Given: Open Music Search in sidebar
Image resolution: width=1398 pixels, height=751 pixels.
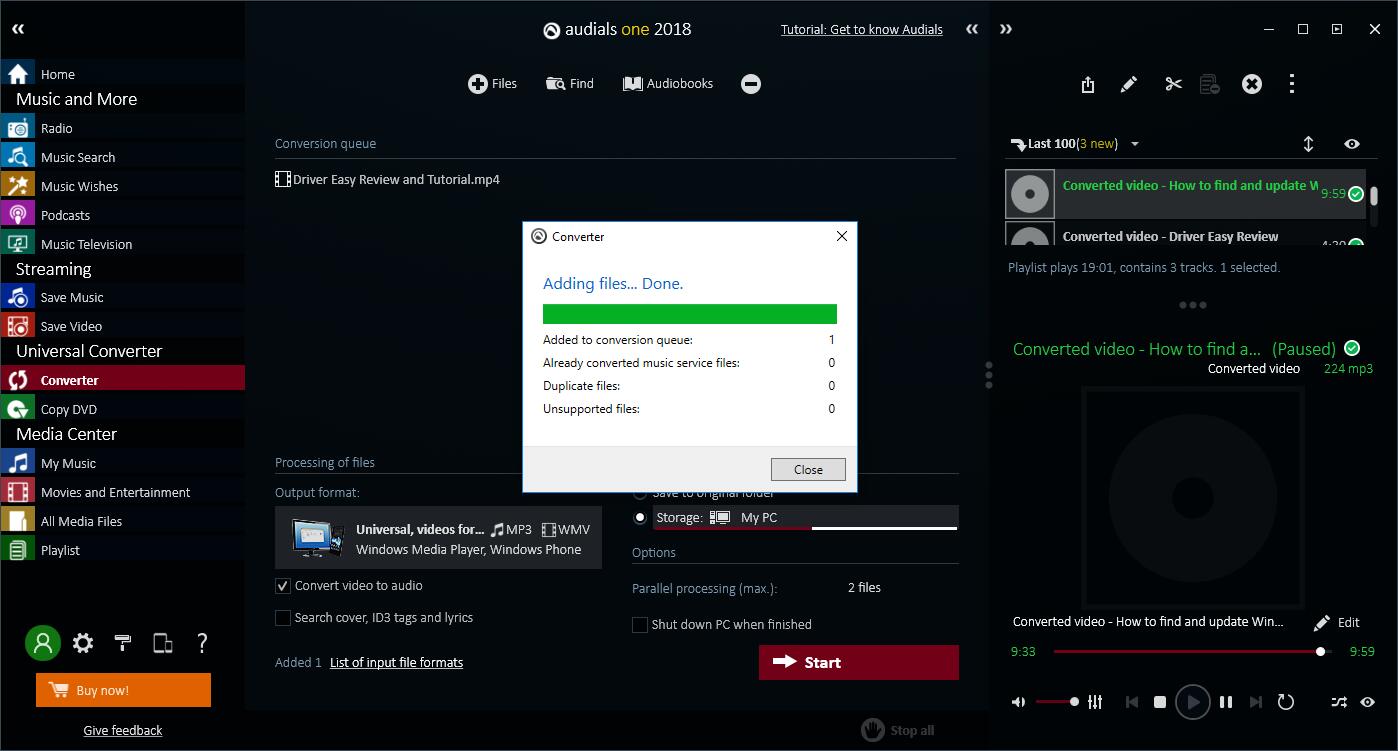Looking at the screenshot, I should pos(78,157).
